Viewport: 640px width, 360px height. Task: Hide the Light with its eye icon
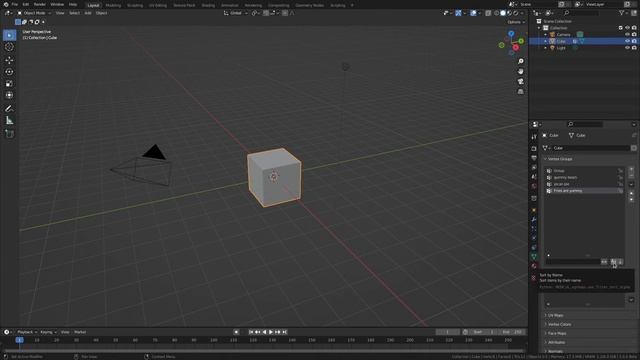627,48
